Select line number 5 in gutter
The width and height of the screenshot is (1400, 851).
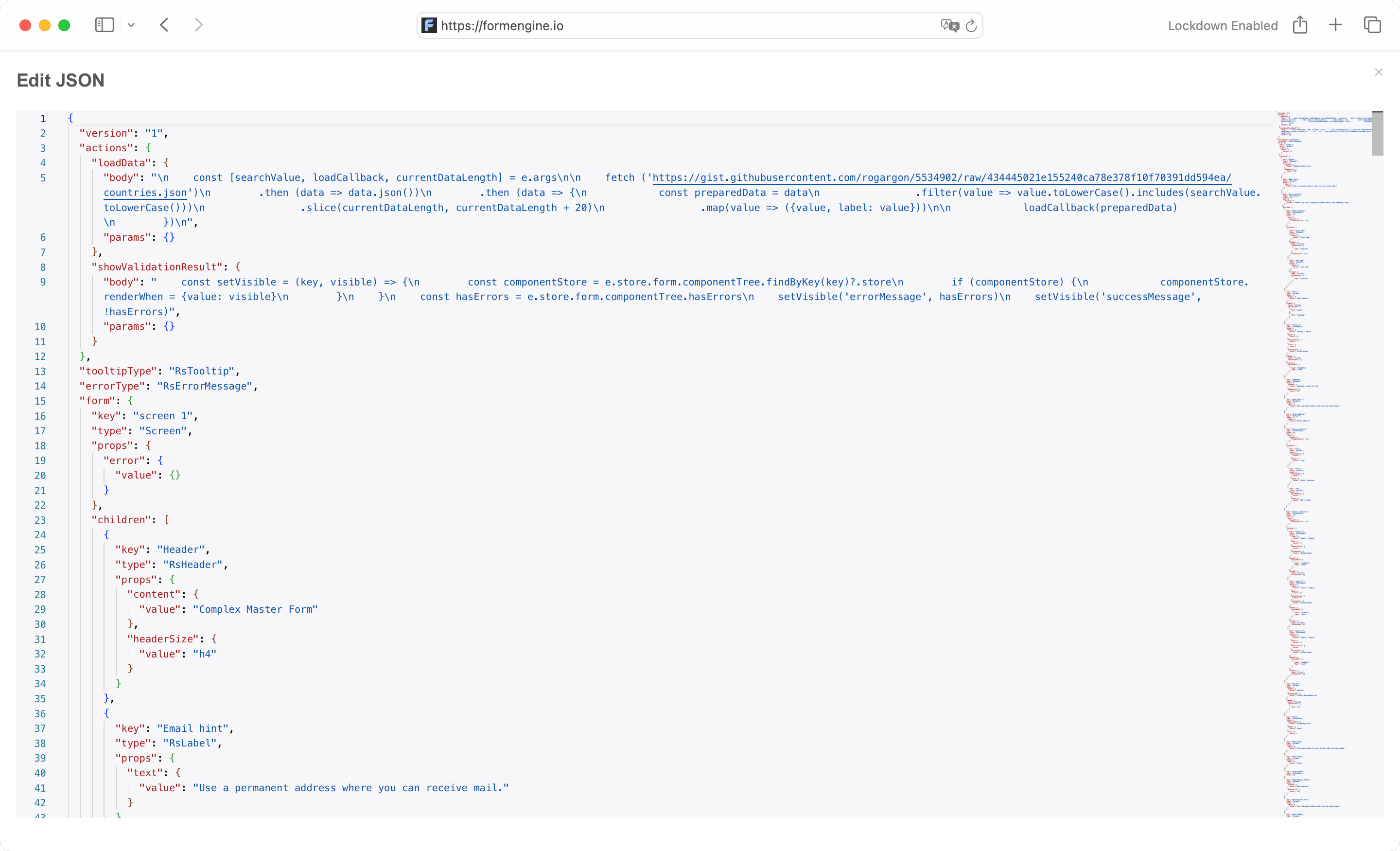tap(43, 178)
